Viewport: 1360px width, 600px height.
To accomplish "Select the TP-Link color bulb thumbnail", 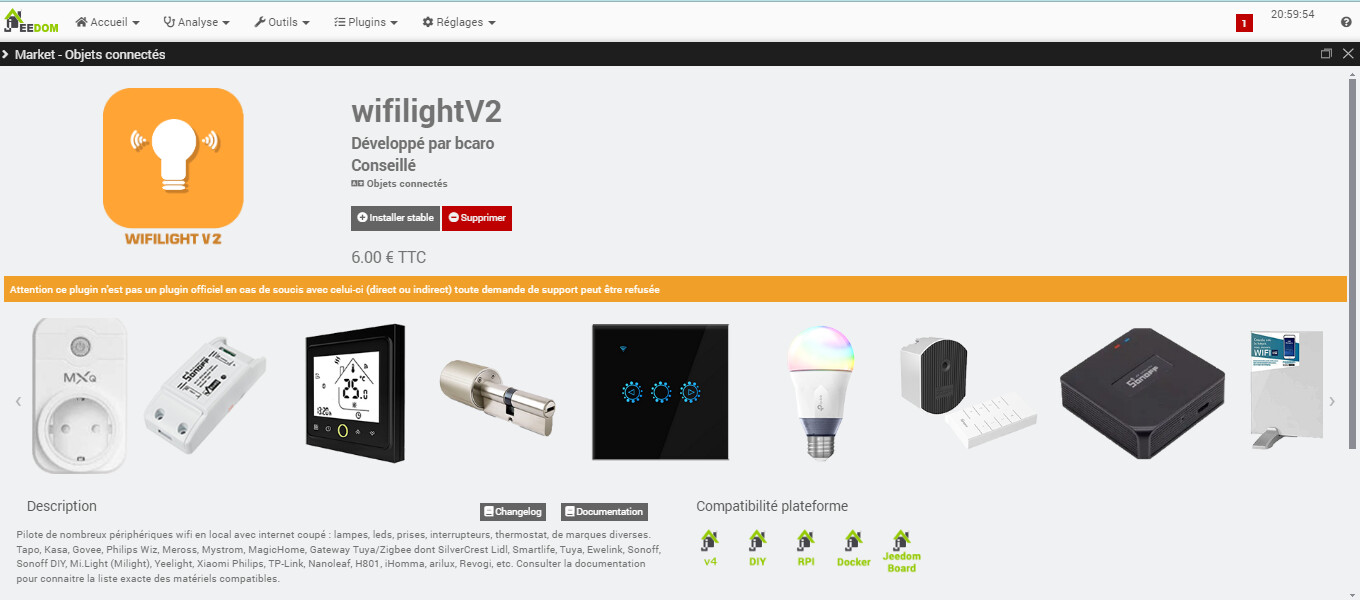I will (x=821, y=393).
